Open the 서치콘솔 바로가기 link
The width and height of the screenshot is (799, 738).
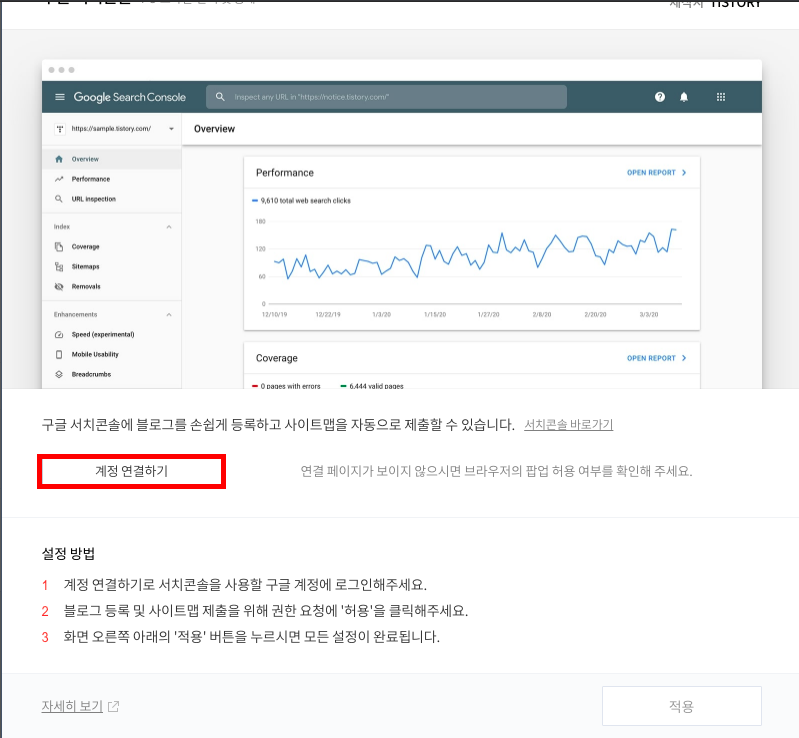coord(569,425)
